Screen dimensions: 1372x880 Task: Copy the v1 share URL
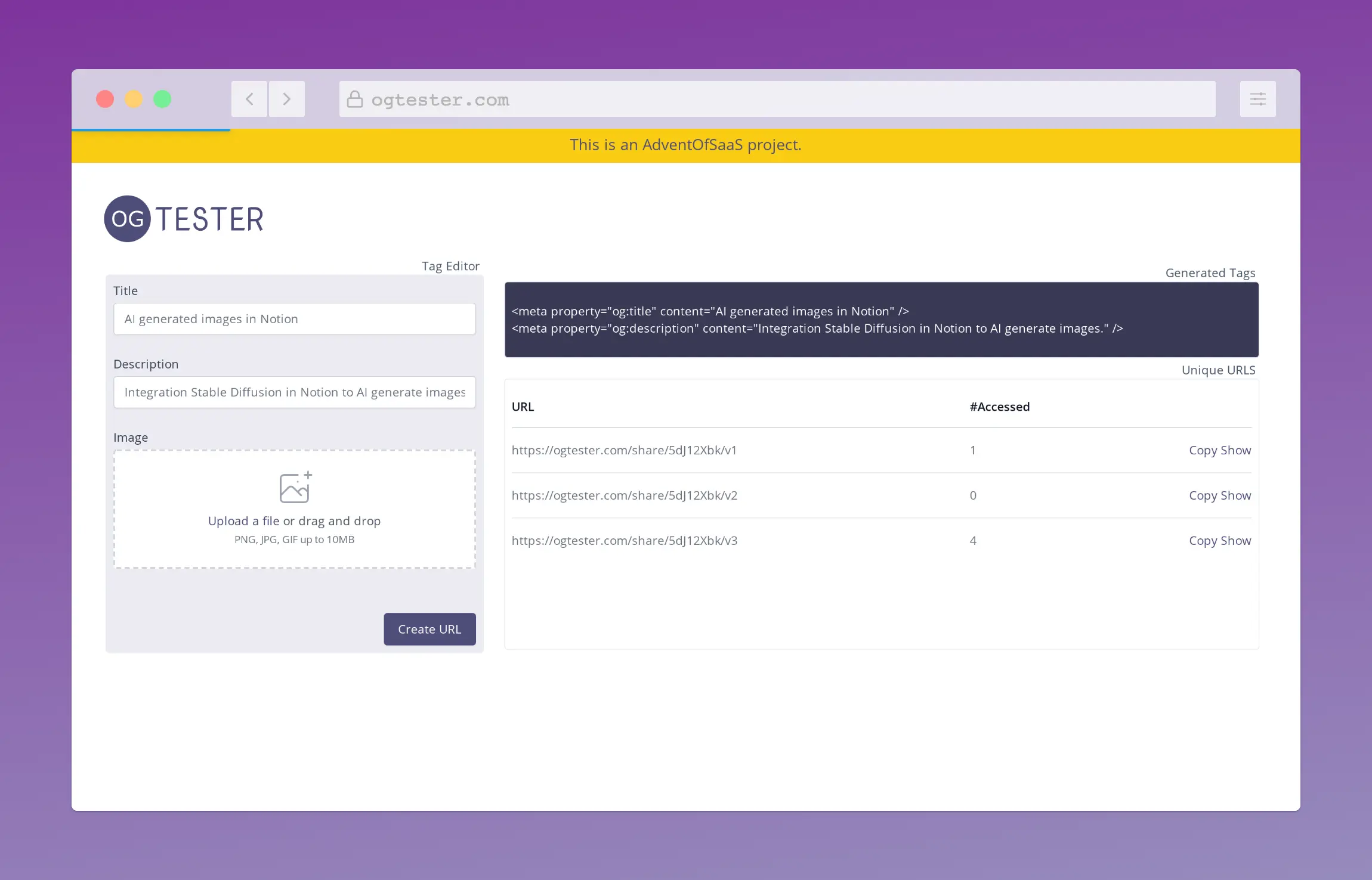[1203, 451]
